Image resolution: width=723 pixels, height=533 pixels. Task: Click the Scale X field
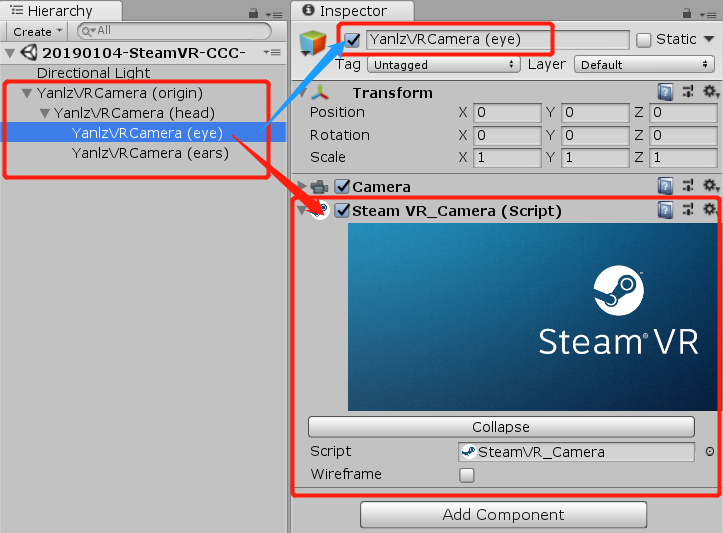pyautogui.click(x=507, y=158)
